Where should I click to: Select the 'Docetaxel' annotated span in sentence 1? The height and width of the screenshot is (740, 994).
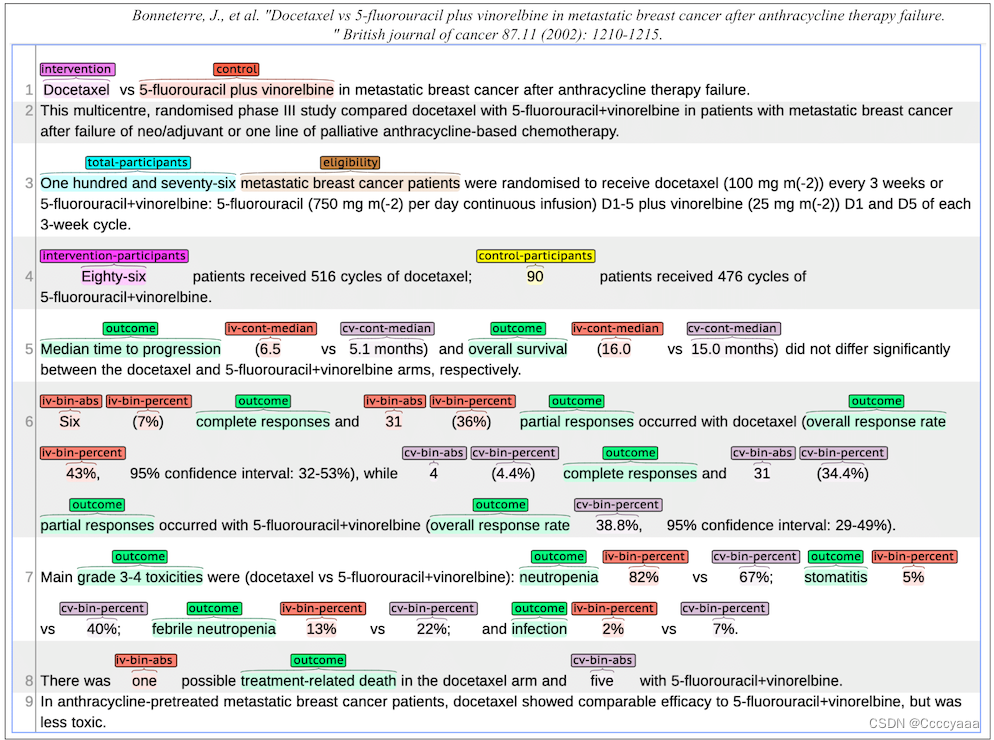click(77, 90)
